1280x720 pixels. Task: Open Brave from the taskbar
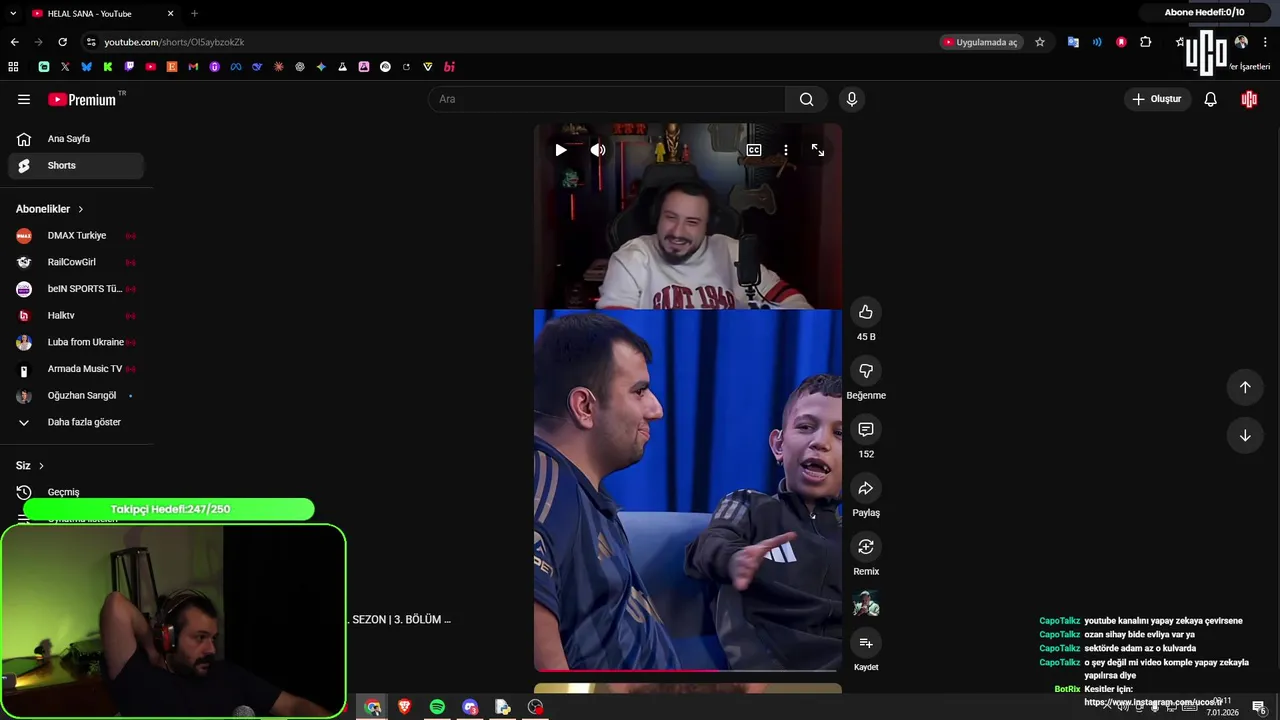[405, 707]
